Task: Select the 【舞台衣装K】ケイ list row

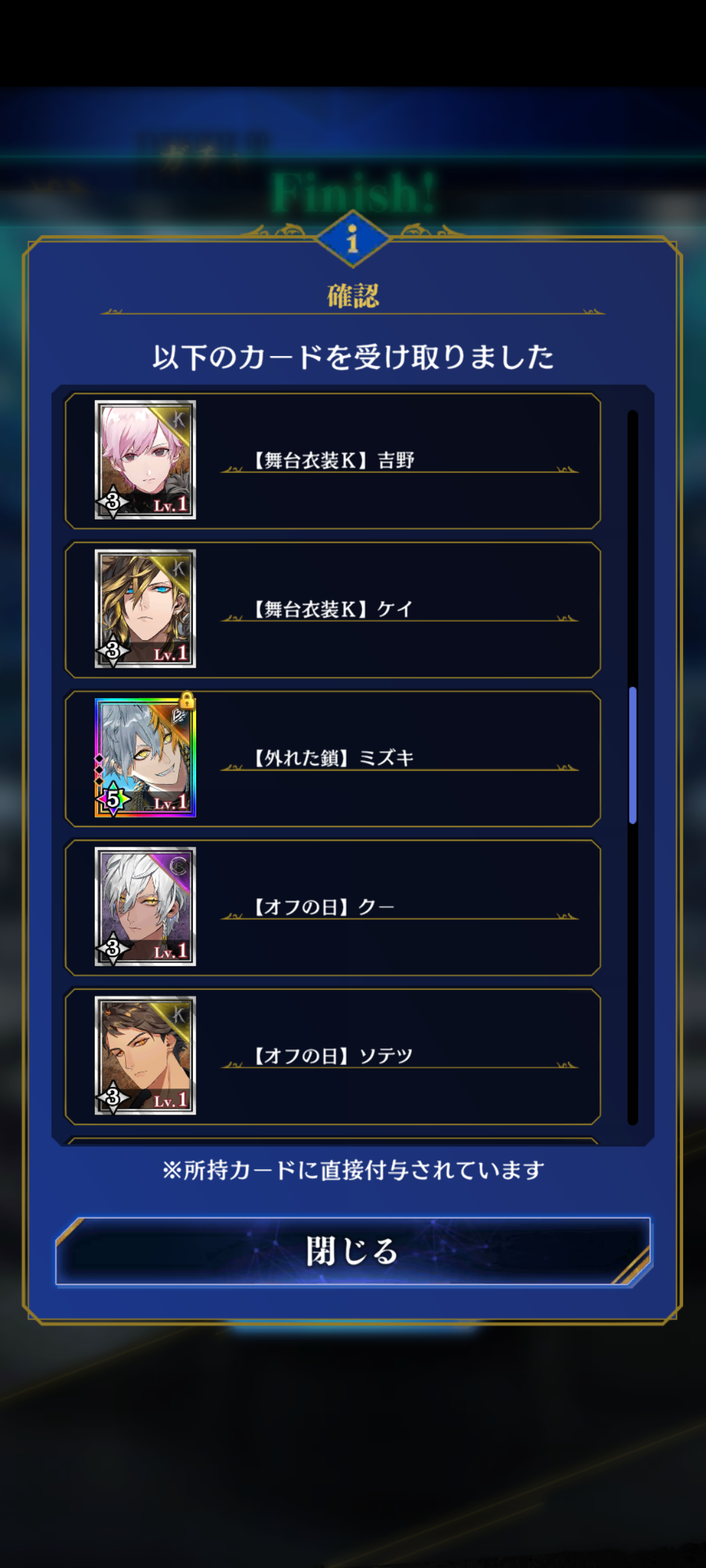Action: [333, 610]
